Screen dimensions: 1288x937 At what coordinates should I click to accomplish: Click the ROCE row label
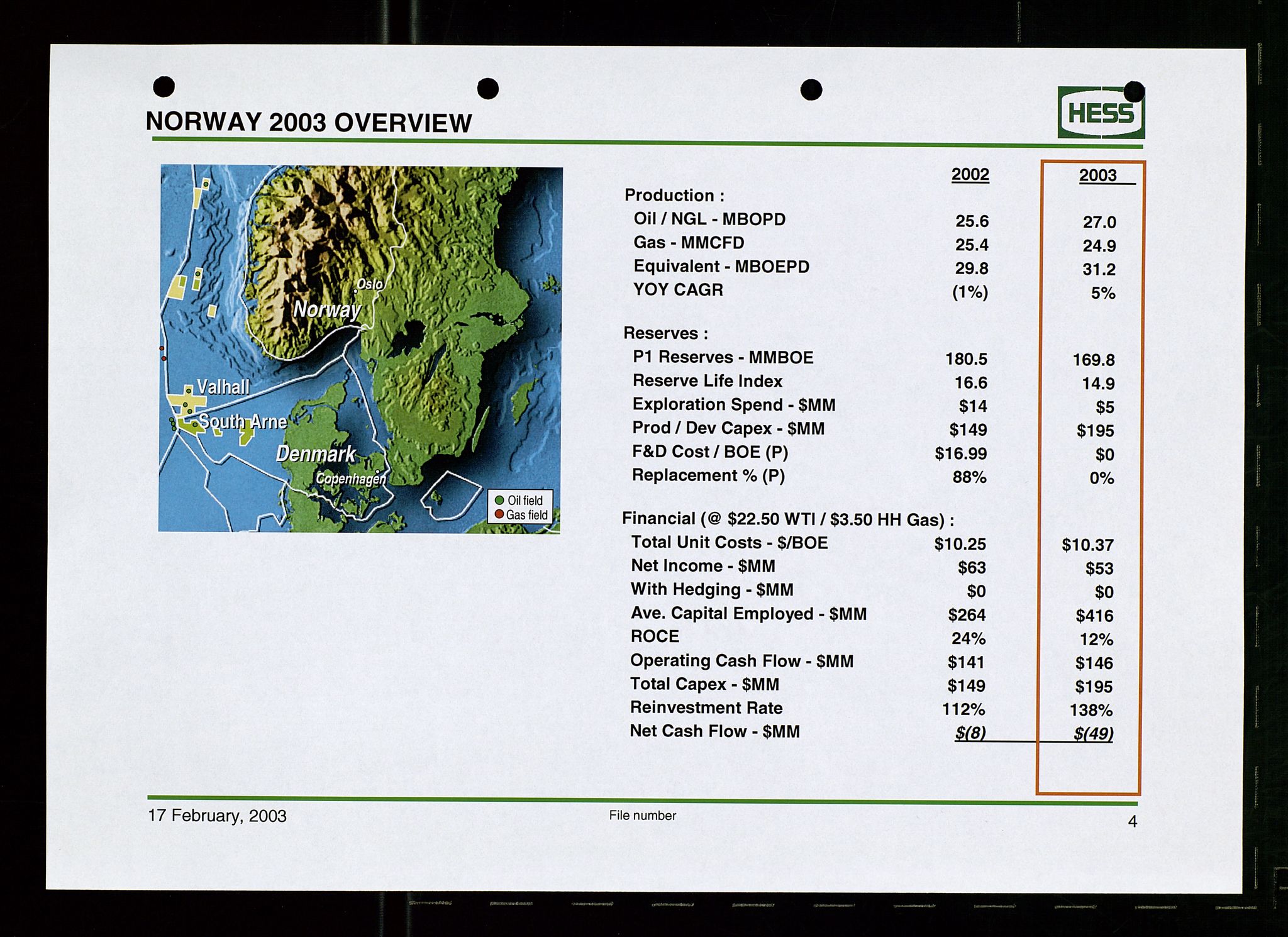tap(655, 636)
